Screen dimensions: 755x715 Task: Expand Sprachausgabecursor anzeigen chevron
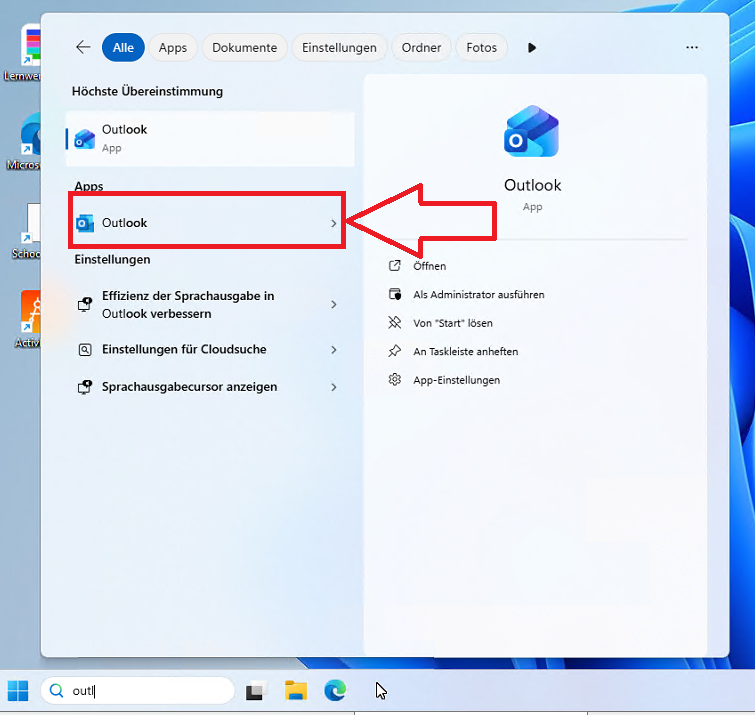pos(334,387)
